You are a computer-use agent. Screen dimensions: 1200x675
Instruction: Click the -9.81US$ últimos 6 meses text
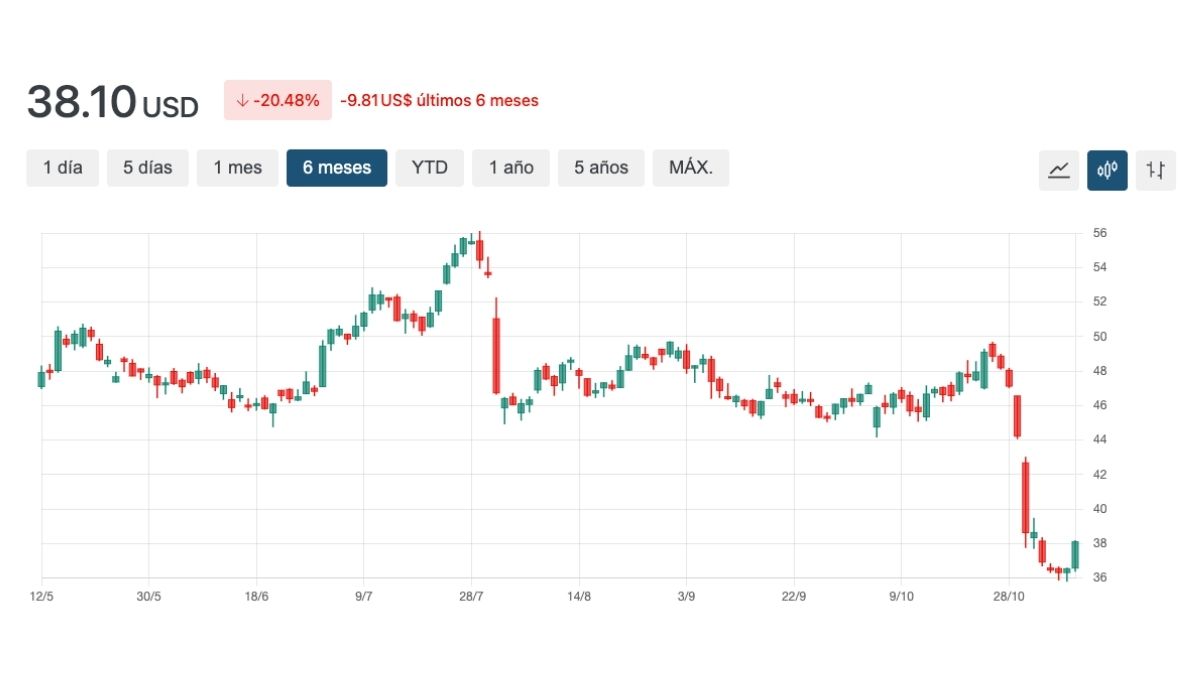click(x=439, y=100)
